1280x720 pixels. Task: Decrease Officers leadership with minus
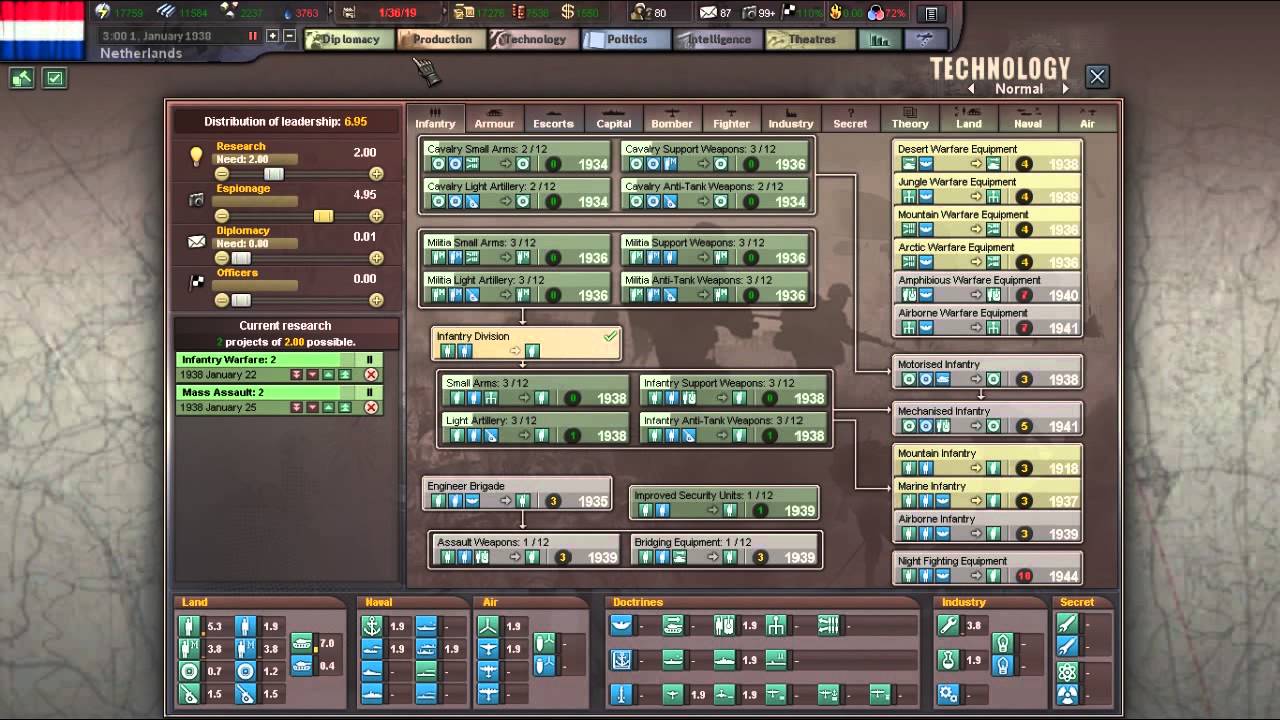(222, 300)
